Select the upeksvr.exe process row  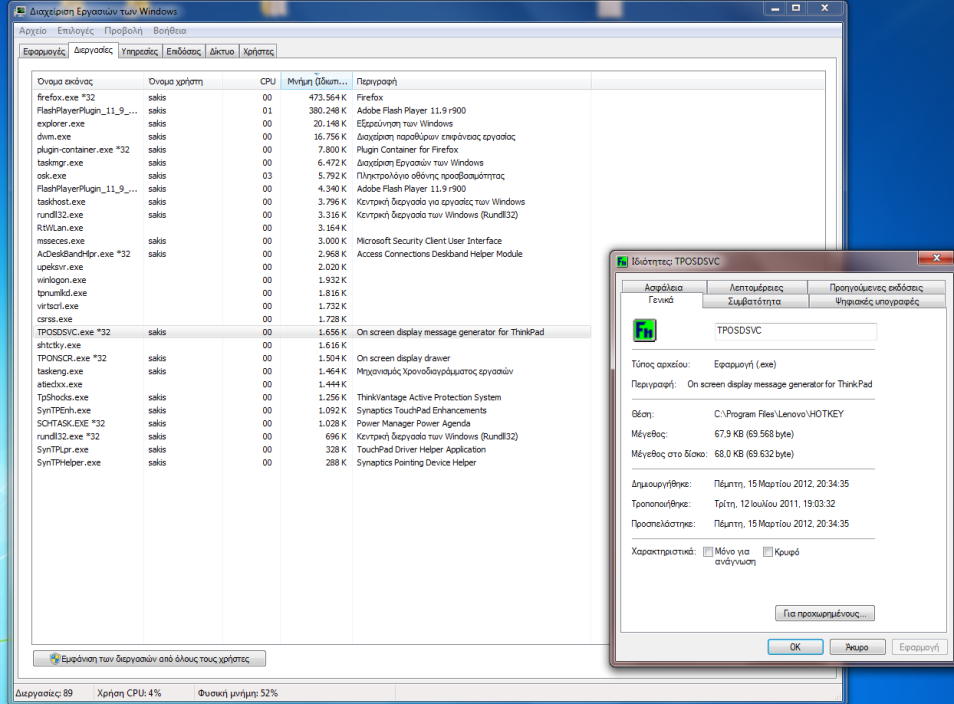click(312, 267)
